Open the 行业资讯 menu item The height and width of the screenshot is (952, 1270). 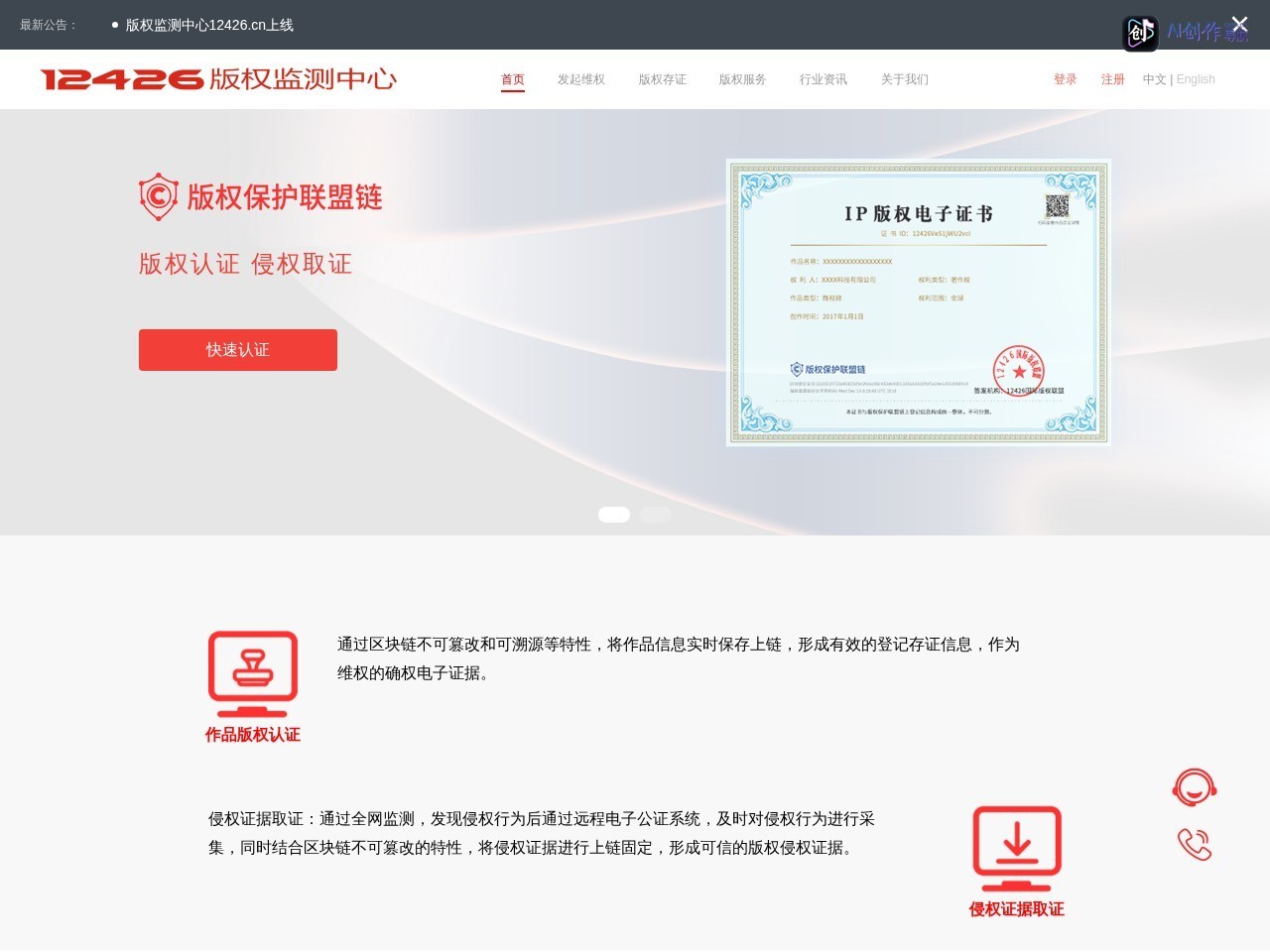point(824,79)
